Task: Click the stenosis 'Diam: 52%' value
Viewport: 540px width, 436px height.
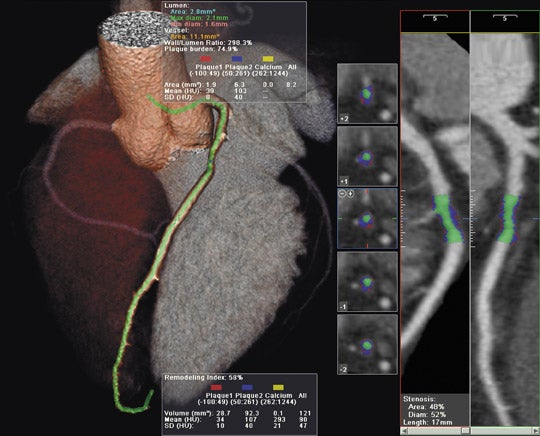Action: click(427, 414)
